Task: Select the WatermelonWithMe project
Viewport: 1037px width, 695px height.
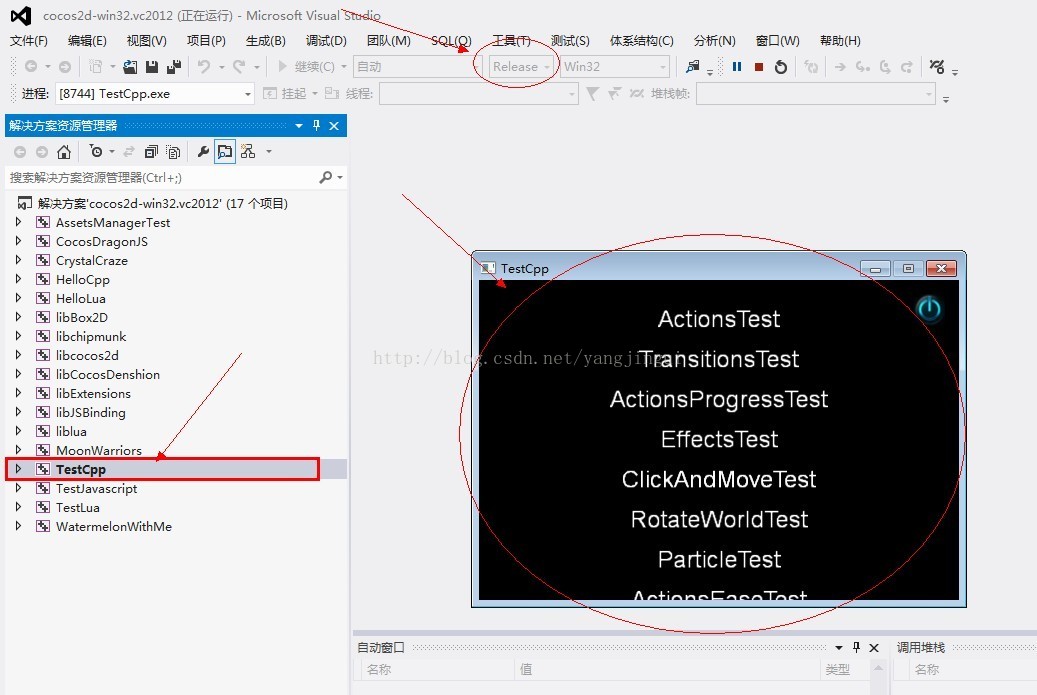Action: pyautogui.click(x=114, y=526)
